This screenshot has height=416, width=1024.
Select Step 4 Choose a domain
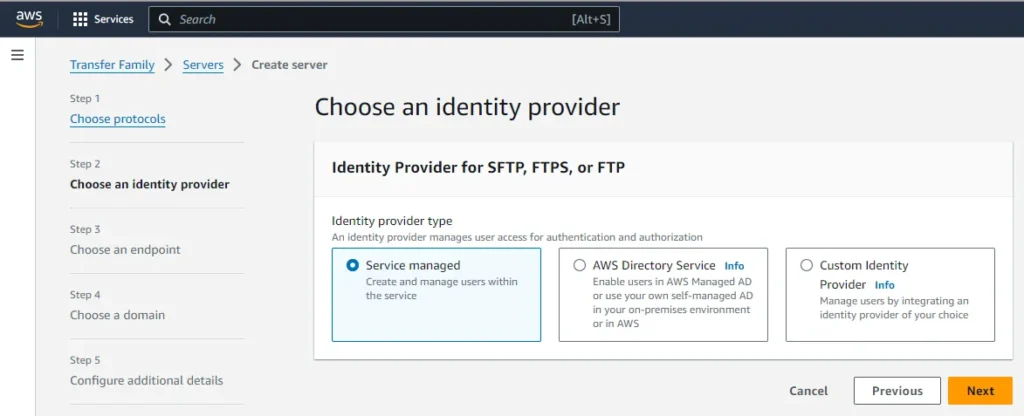[x=117, y=315]
